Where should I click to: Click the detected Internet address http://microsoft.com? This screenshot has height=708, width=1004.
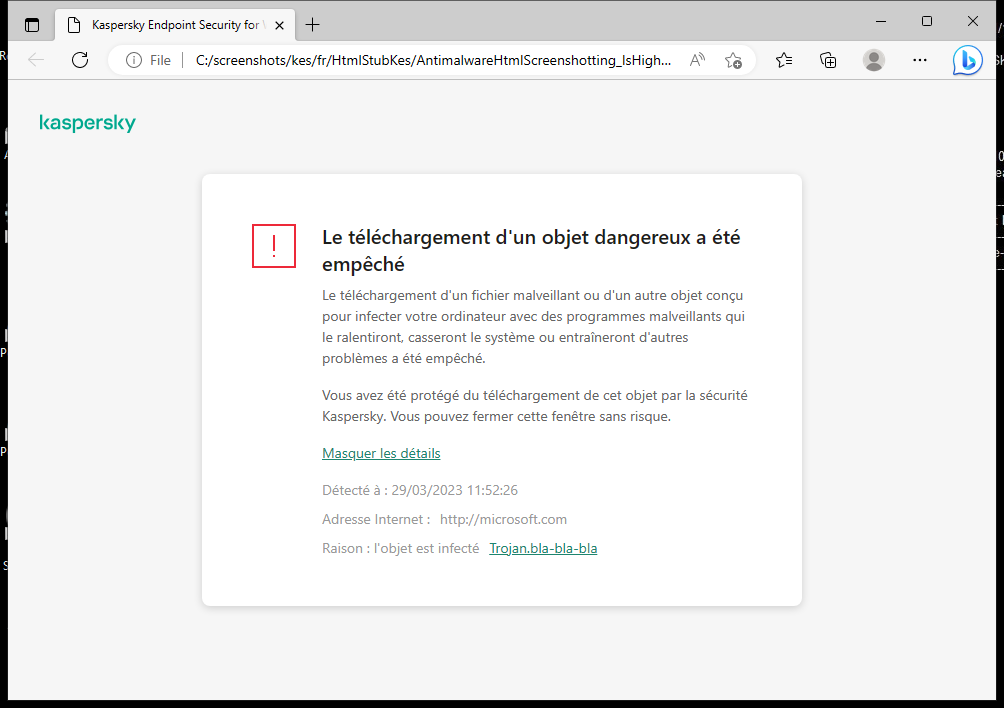[x=503, y=519]
